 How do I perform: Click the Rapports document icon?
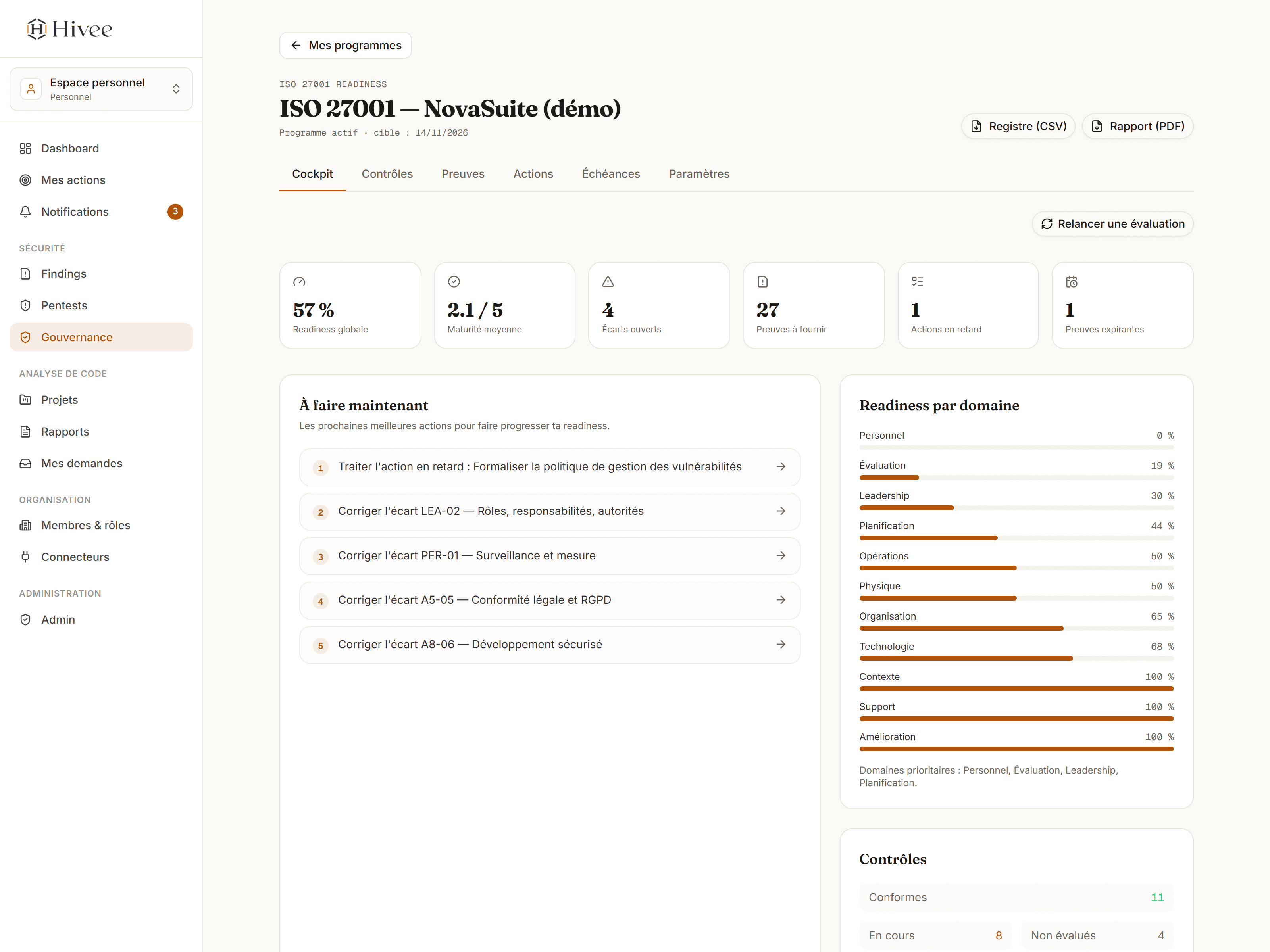25,432
